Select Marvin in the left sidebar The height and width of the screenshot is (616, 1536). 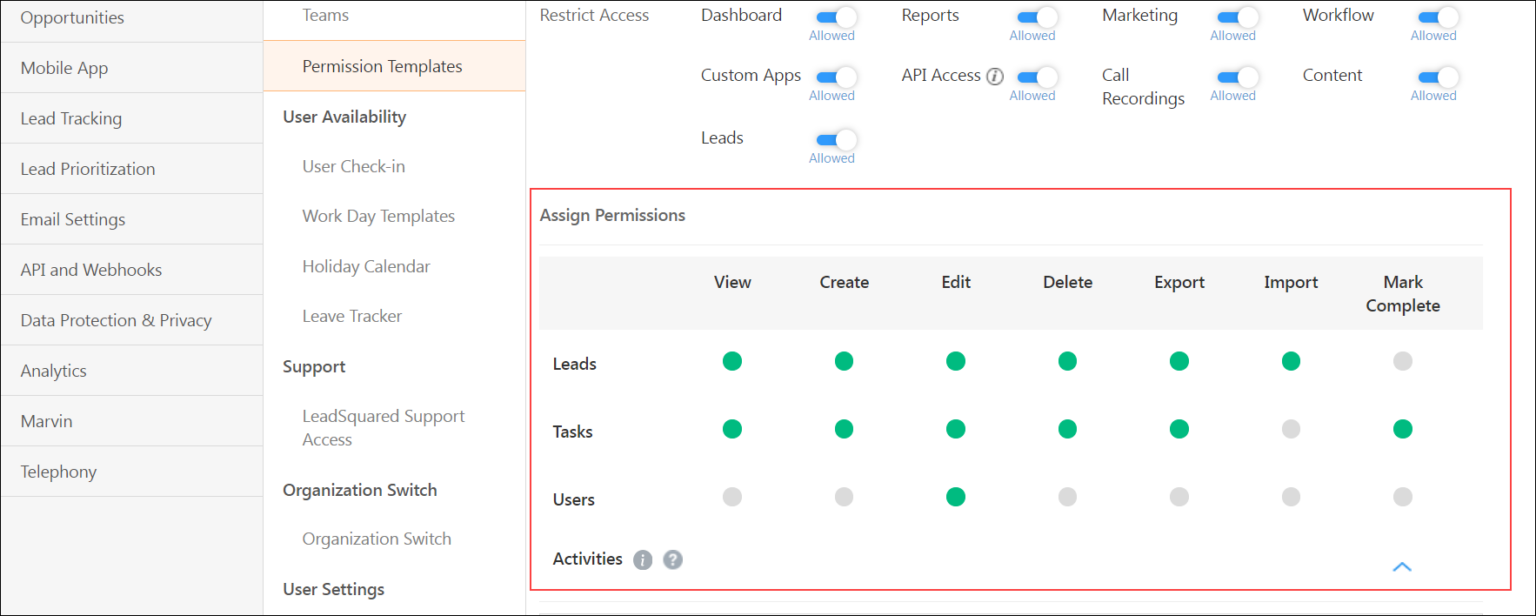44,420
